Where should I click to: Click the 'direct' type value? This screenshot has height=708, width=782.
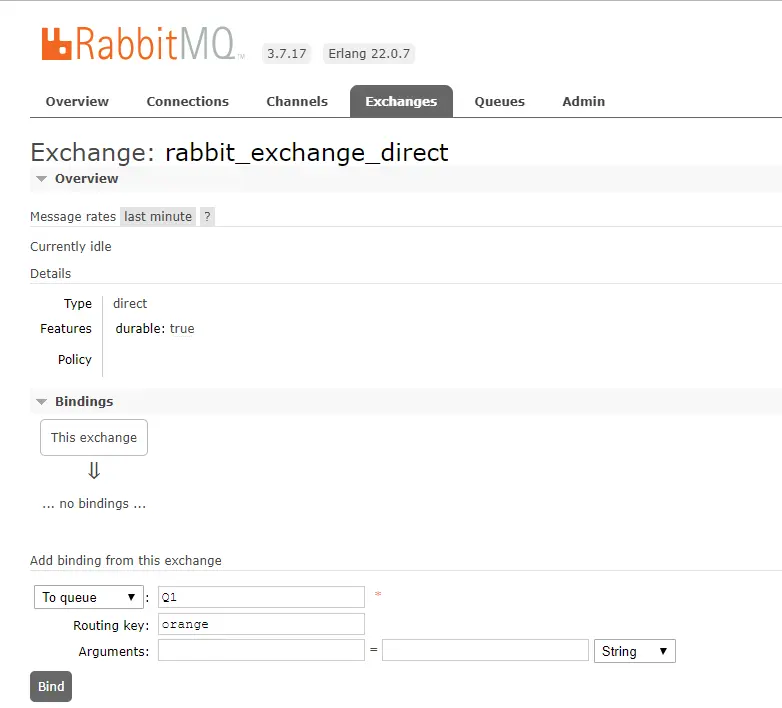point(130,304)
